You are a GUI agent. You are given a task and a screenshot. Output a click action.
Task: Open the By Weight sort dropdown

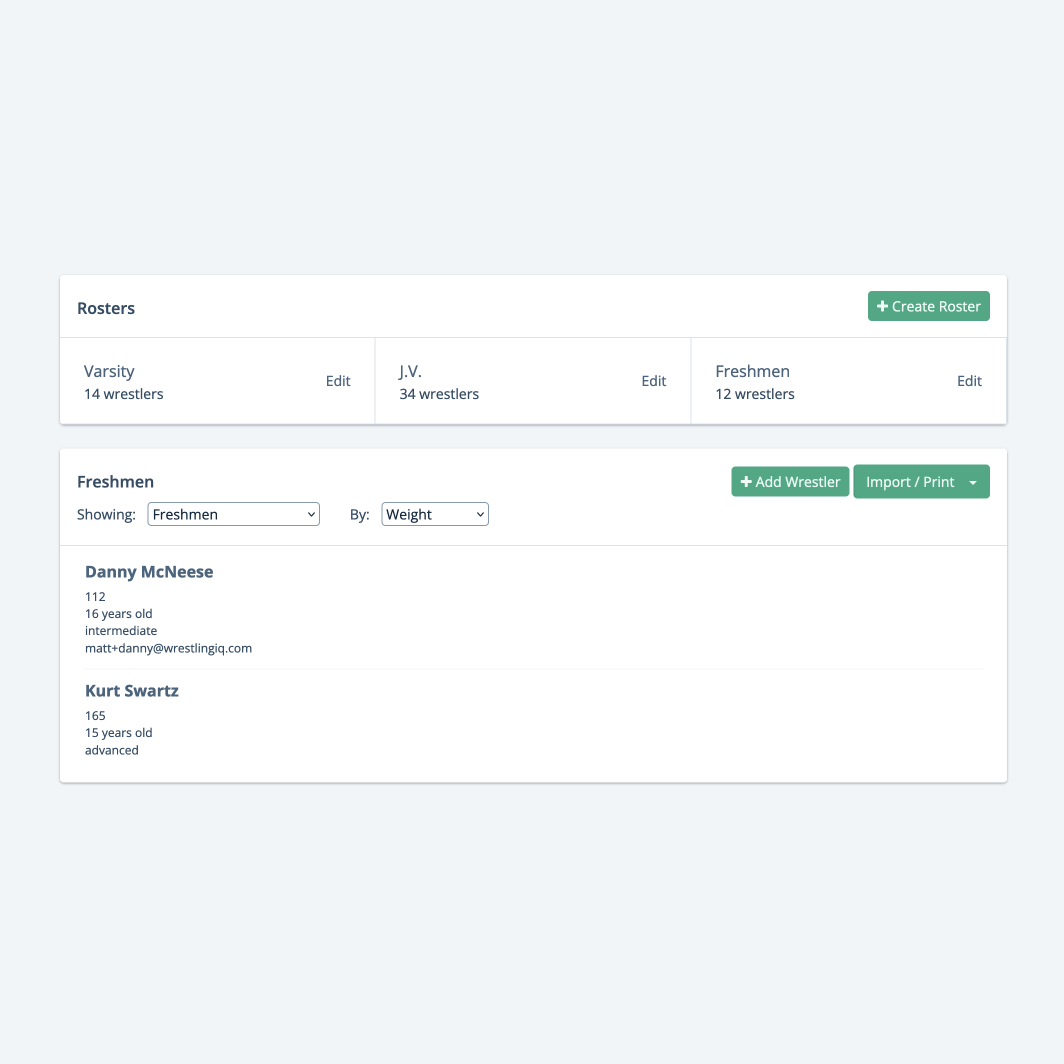435,514
